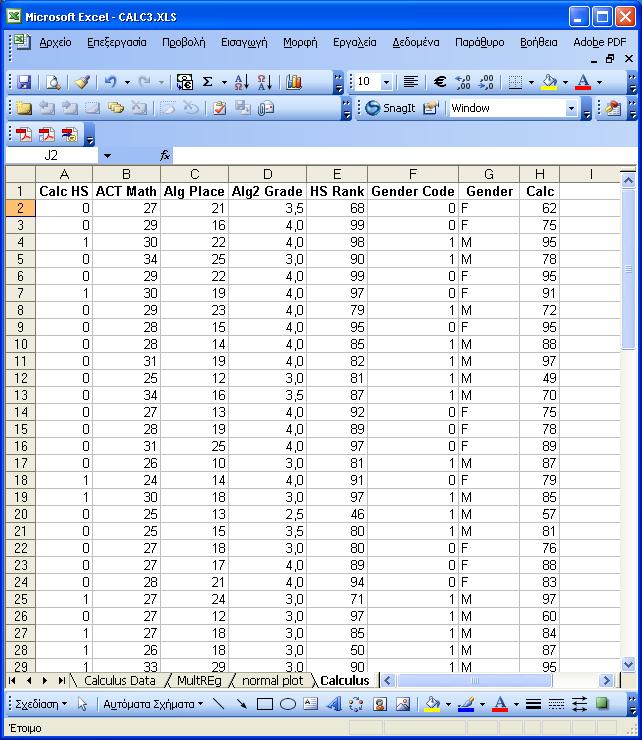This screenshot has width=642, height=740.
Task: Click the Select Objects pointer on drawing toolbar
Action: (x=83, y=704)
